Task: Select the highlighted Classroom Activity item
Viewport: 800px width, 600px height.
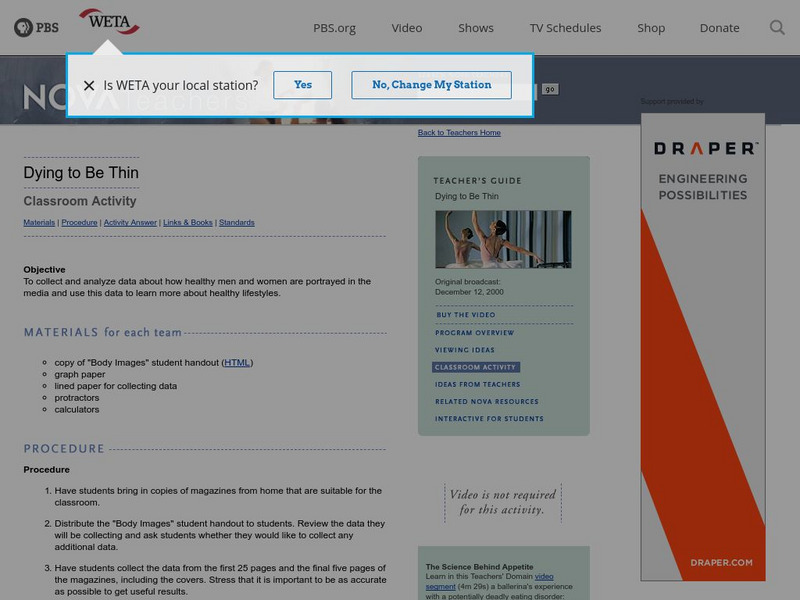Action: [476, 367]
